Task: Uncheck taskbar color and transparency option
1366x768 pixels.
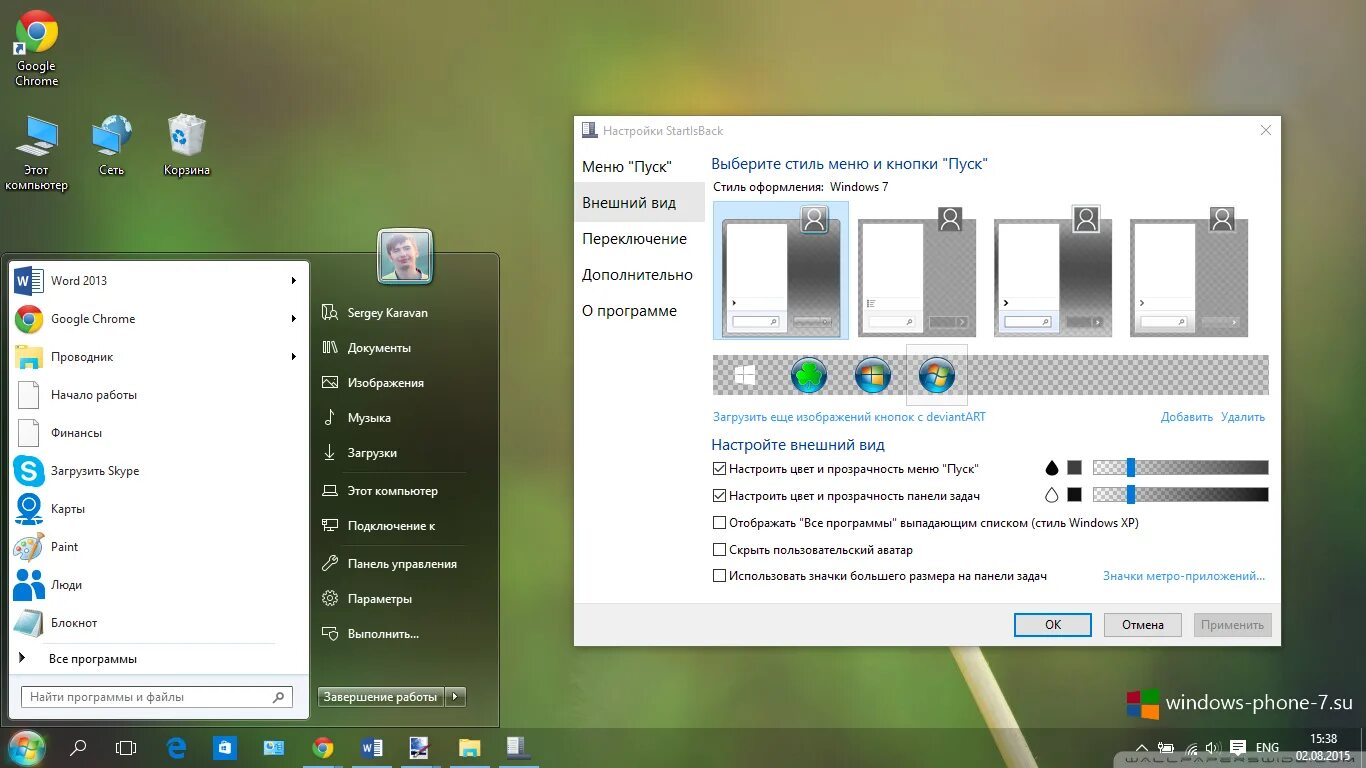Action: tap(719, 495)
